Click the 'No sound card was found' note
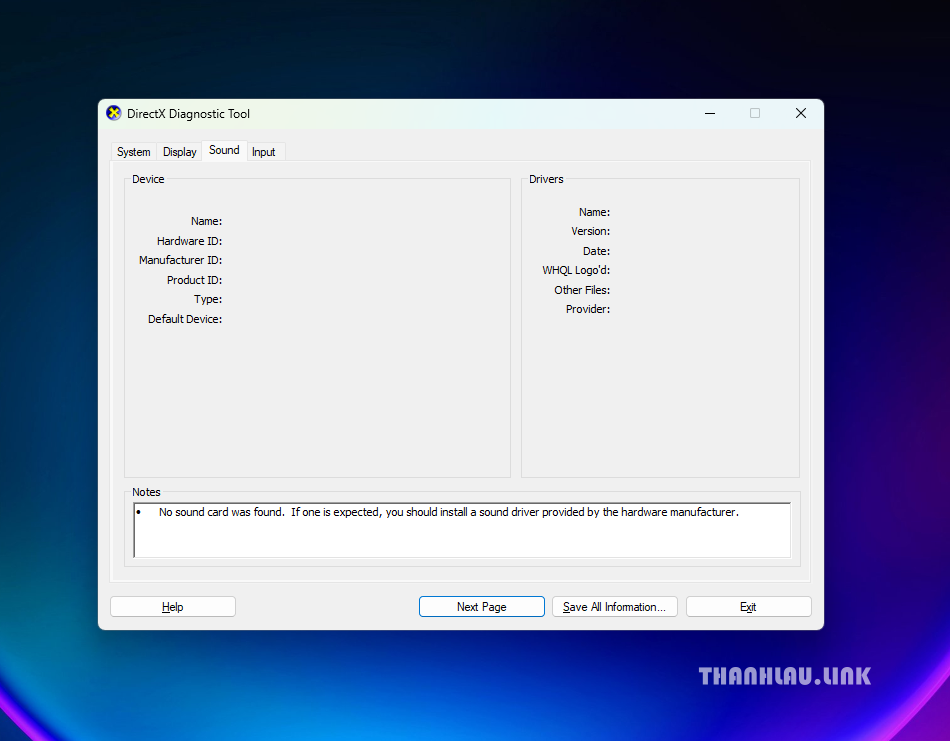This screenshot has height=741, width=950. coord(448,512)
